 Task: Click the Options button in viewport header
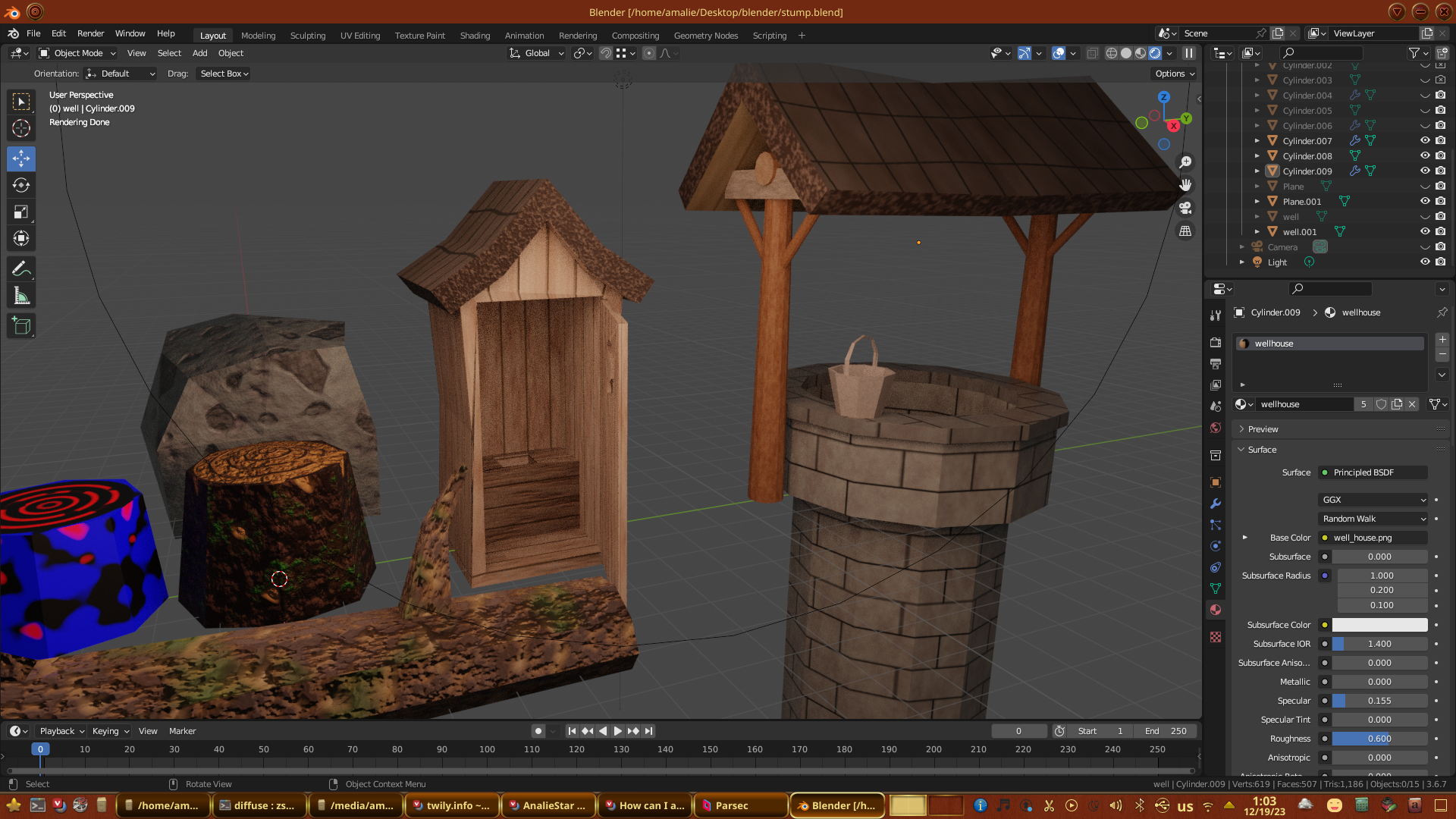tap(1174, 74)
